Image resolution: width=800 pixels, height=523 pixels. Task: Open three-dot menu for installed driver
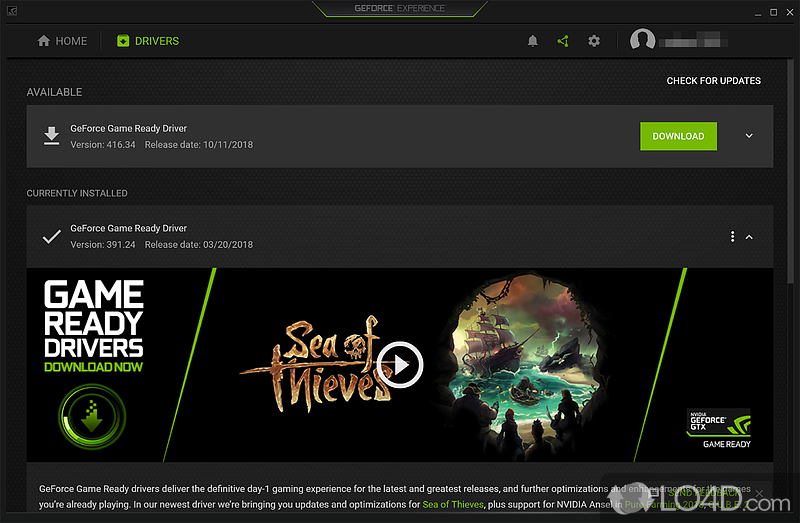[x=733, y=237]
